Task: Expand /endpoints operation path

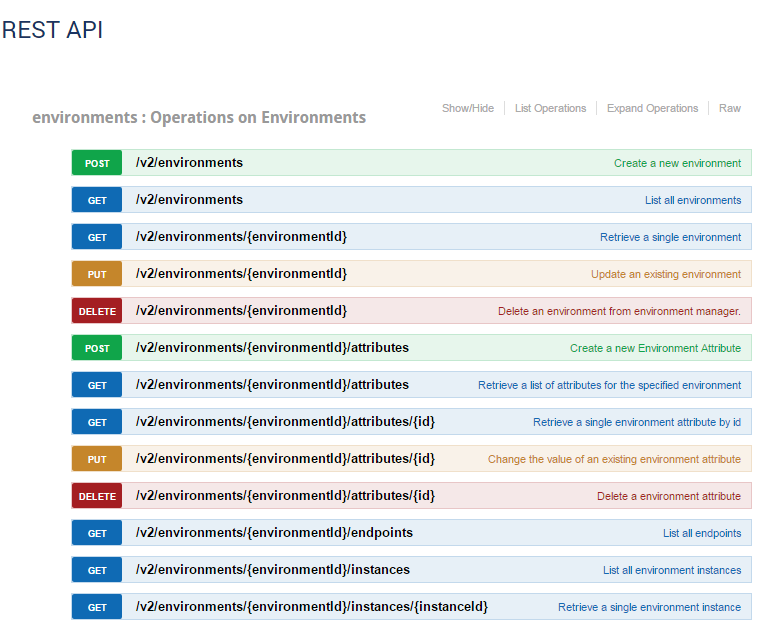Action: 274,532
